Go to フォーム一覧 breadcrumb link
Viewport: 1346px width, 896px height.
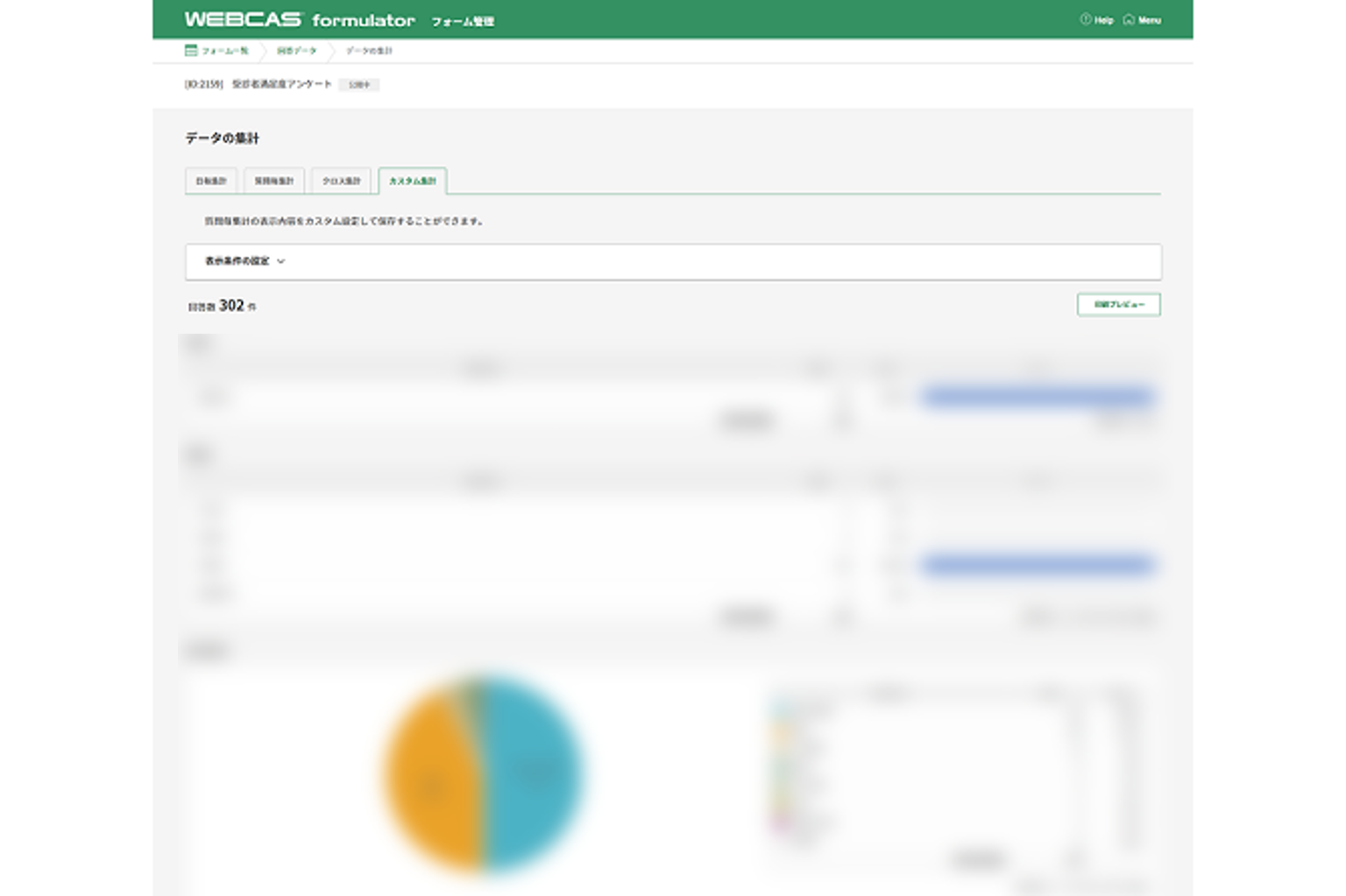pyautogui.click(x=225, y=51)
